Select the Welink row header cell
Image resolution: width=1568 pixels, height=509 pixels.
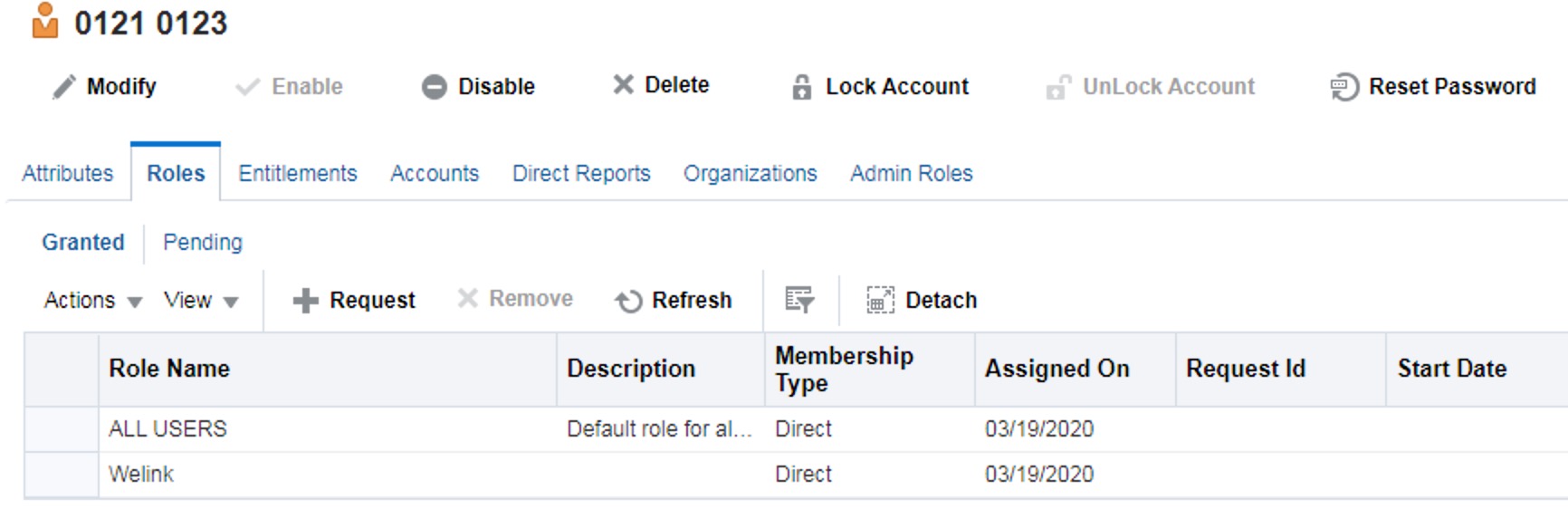click(x=62, y=475)
